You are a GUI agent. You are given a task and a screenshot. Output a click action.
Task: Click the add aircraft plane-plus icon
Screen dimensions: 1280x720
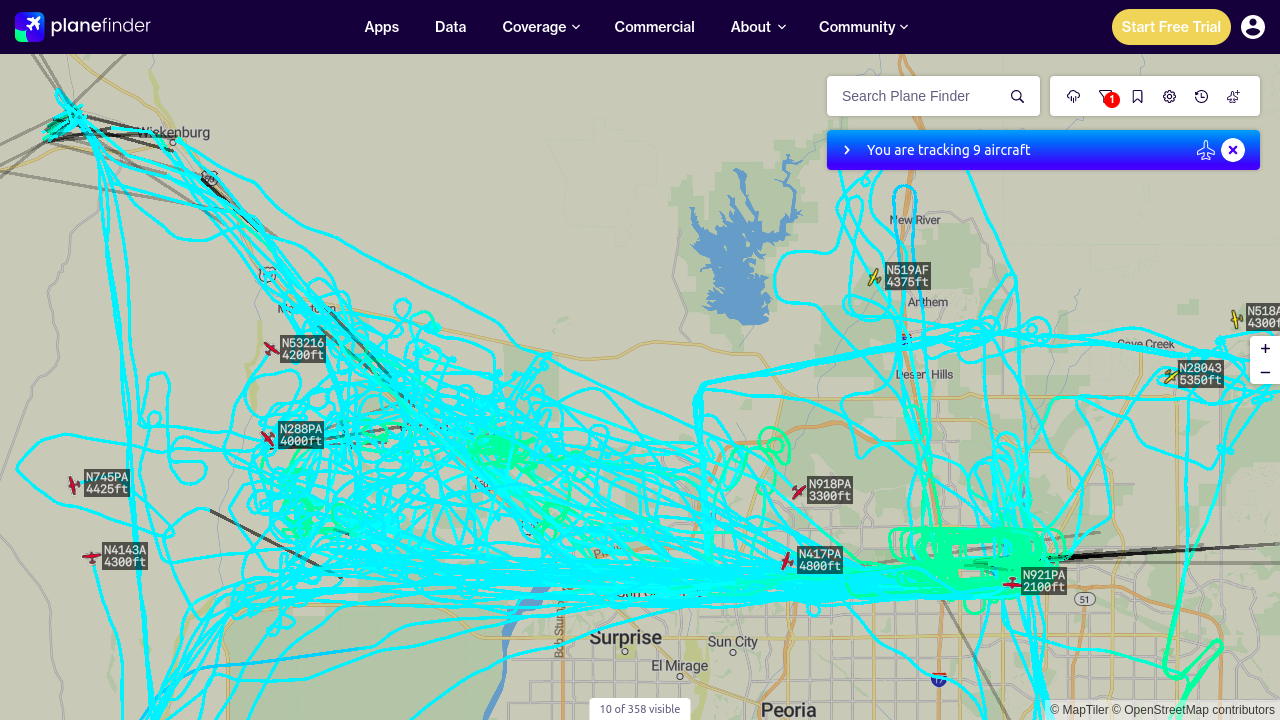[1234, 96]
